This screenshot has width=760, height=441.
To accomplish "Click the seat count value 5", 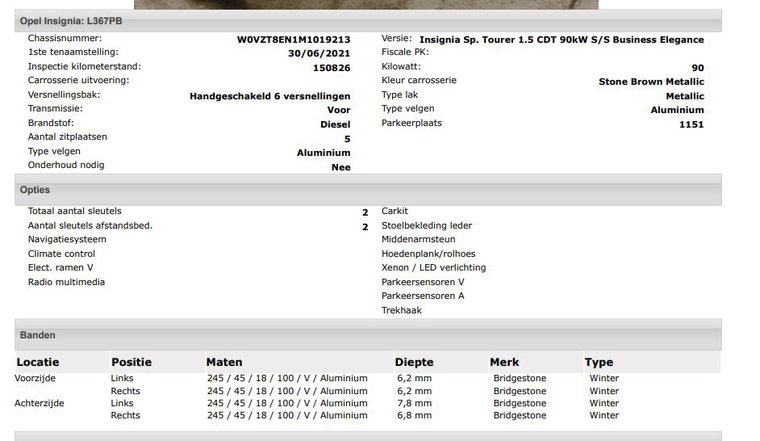I will click(x=347, y=139).
